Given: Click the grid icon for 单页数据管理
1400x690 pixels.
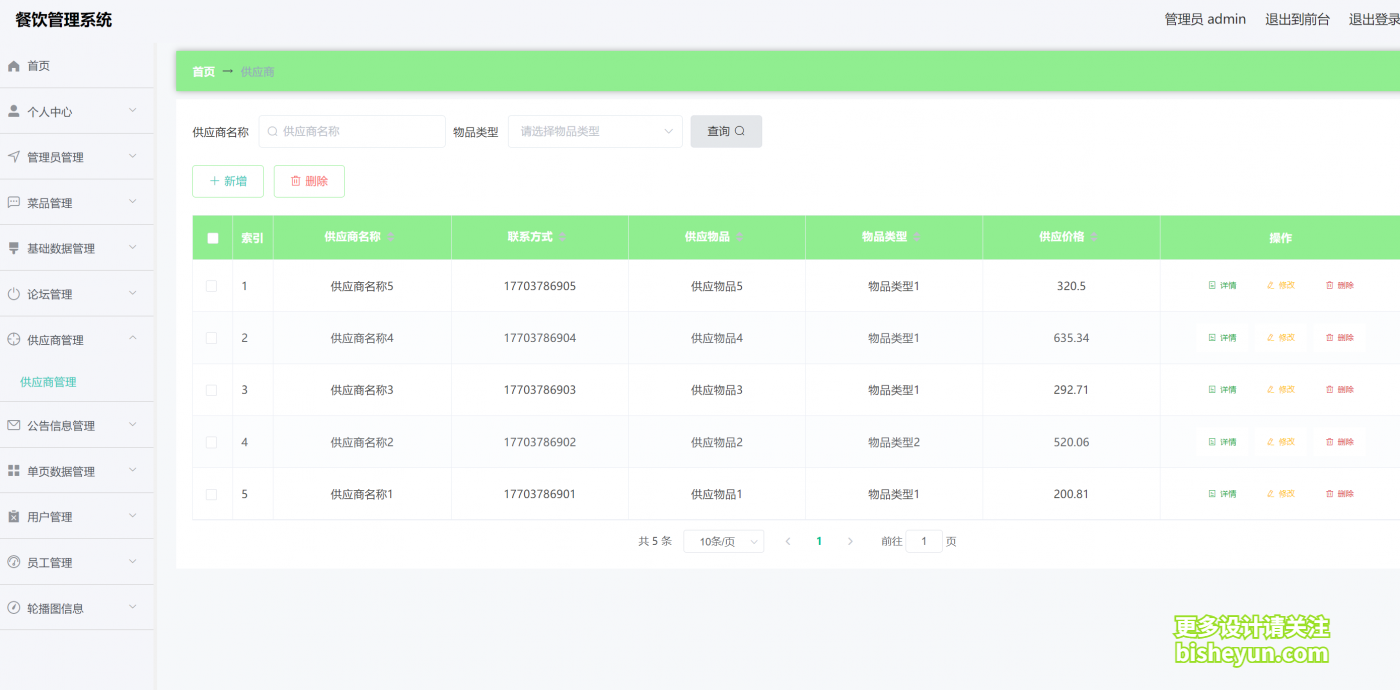Looking at the screenshot, I should click(x=14, y=471).
